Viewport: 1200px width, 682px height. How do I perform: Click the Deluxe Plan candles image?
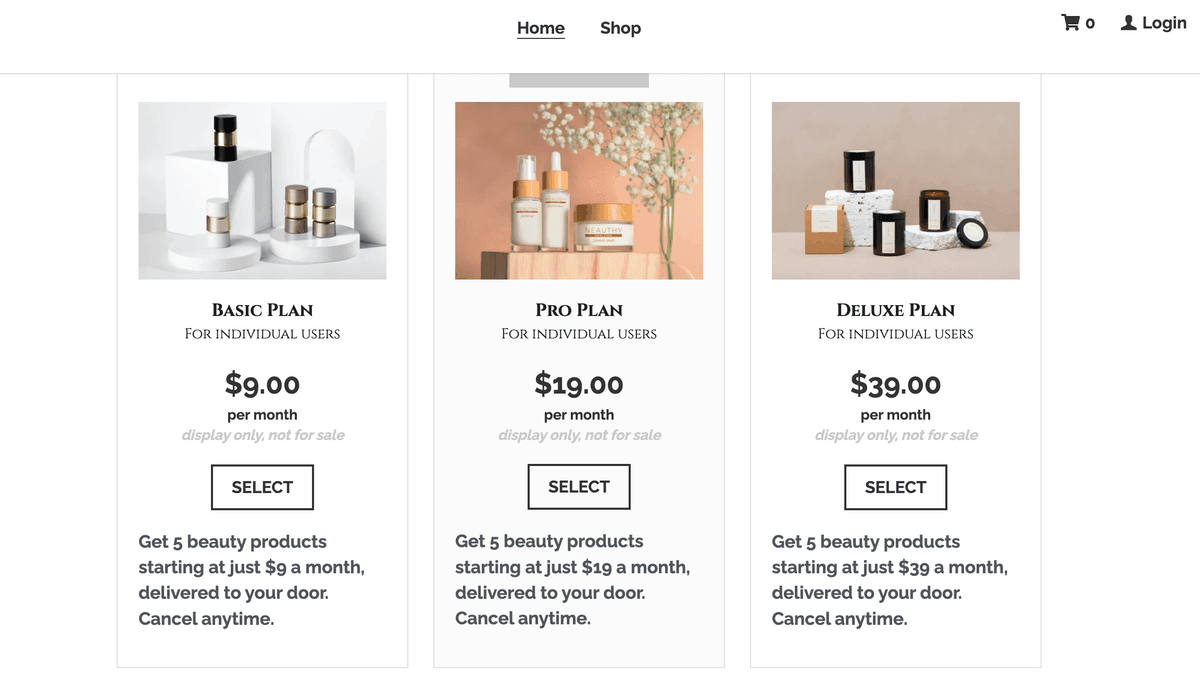click(x=895, y=190)
